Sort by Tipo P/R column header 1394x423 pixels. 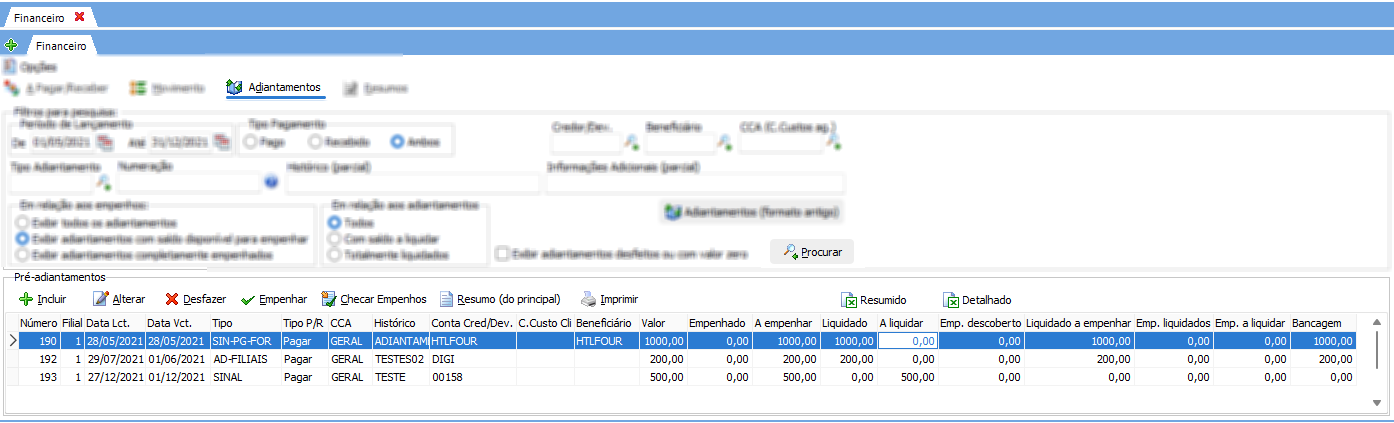[303, 324]
